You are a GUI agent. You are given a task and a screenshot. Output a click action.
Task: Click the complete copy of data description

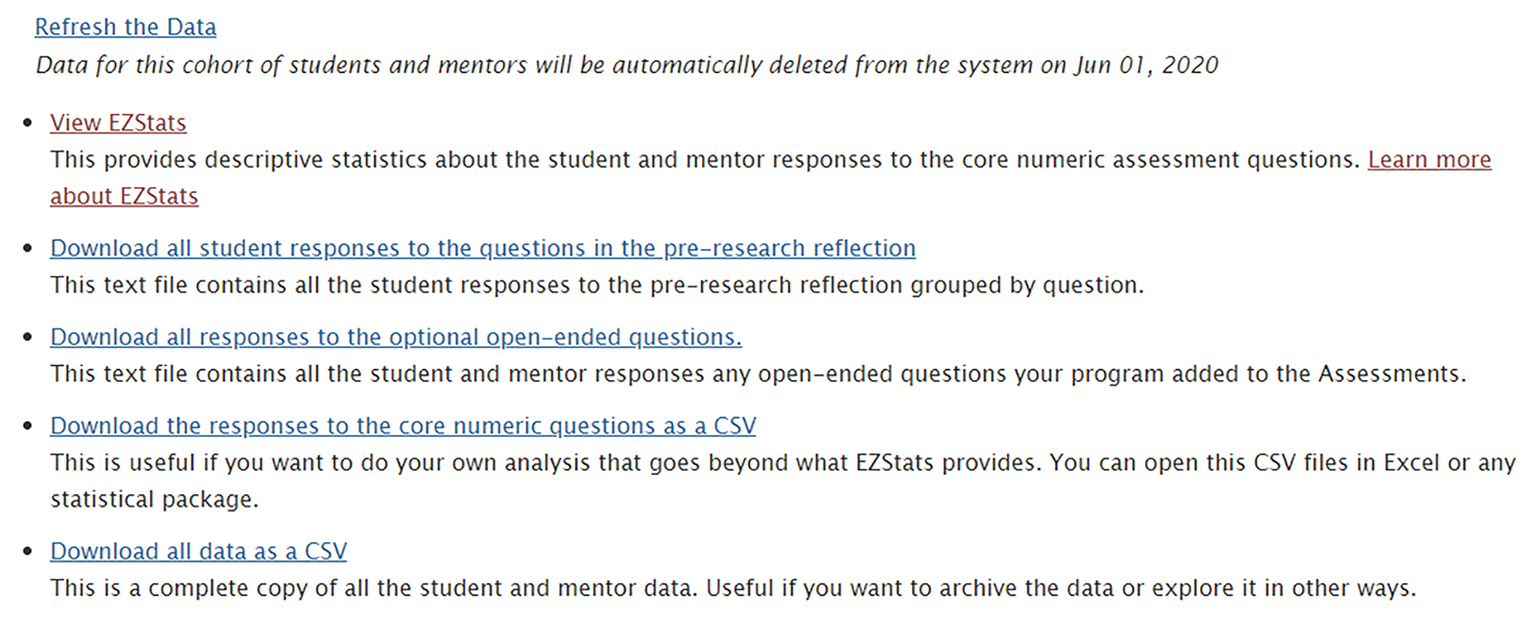732,588
